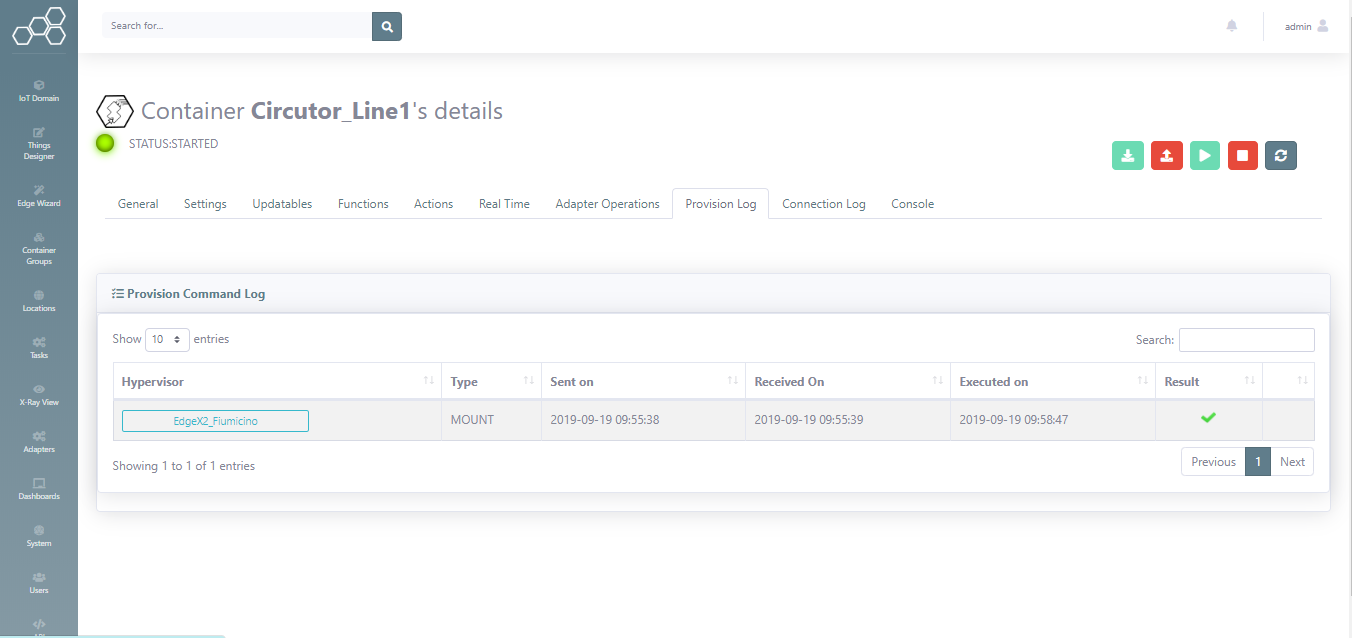Go to Dashboards in the sidebar
This screenshot has height=638, width=1352.
pos(39,489)
